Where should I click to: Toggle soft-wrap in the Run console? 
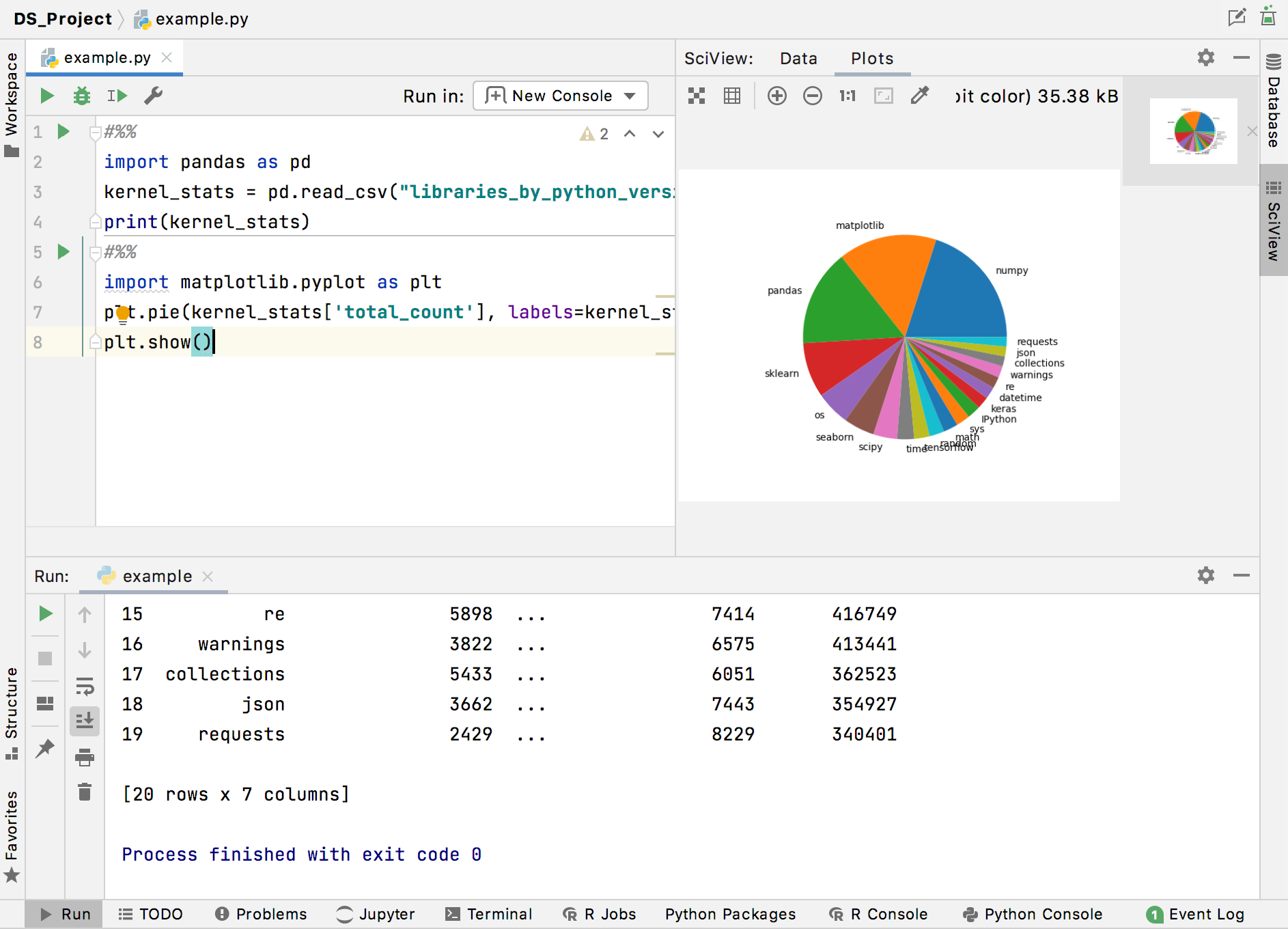coord(85,688)
